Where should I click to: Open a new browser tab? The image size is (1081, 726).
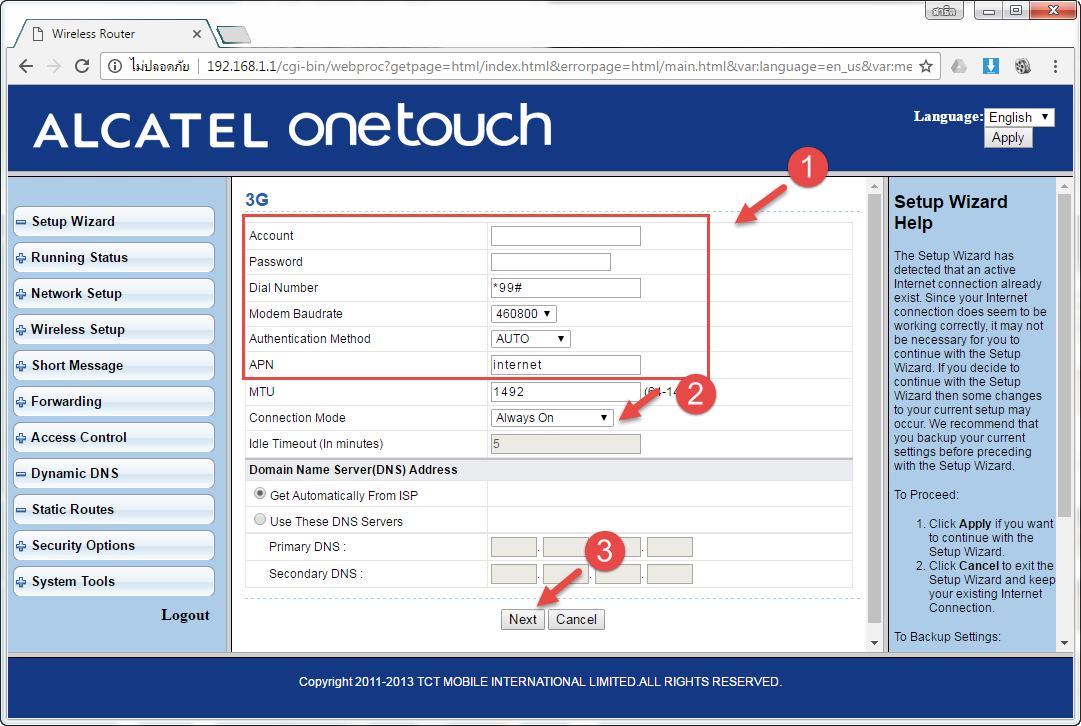(x=233, y=34)
